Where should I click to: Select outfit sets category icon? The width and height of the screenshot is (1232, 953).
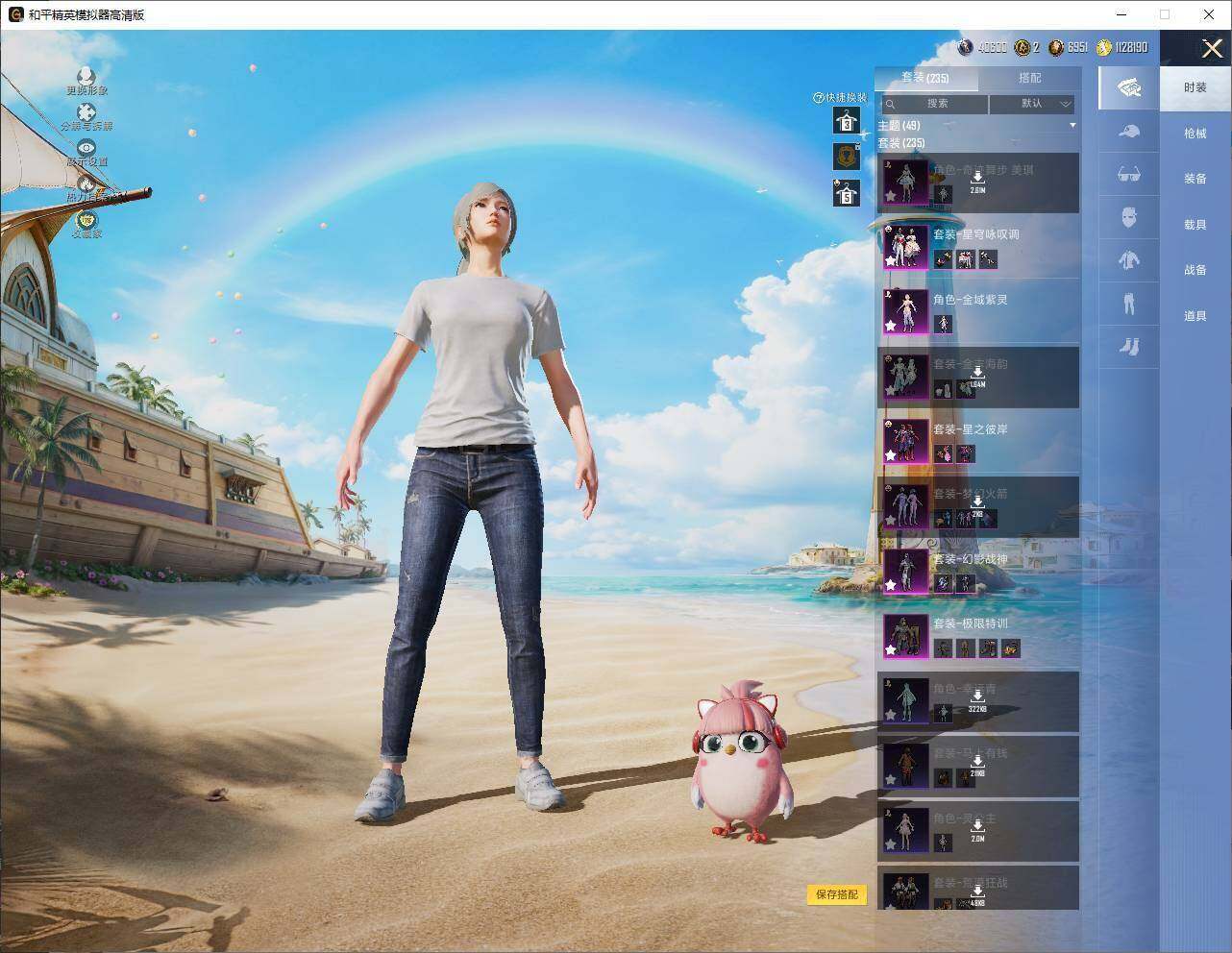[1129, 88]
